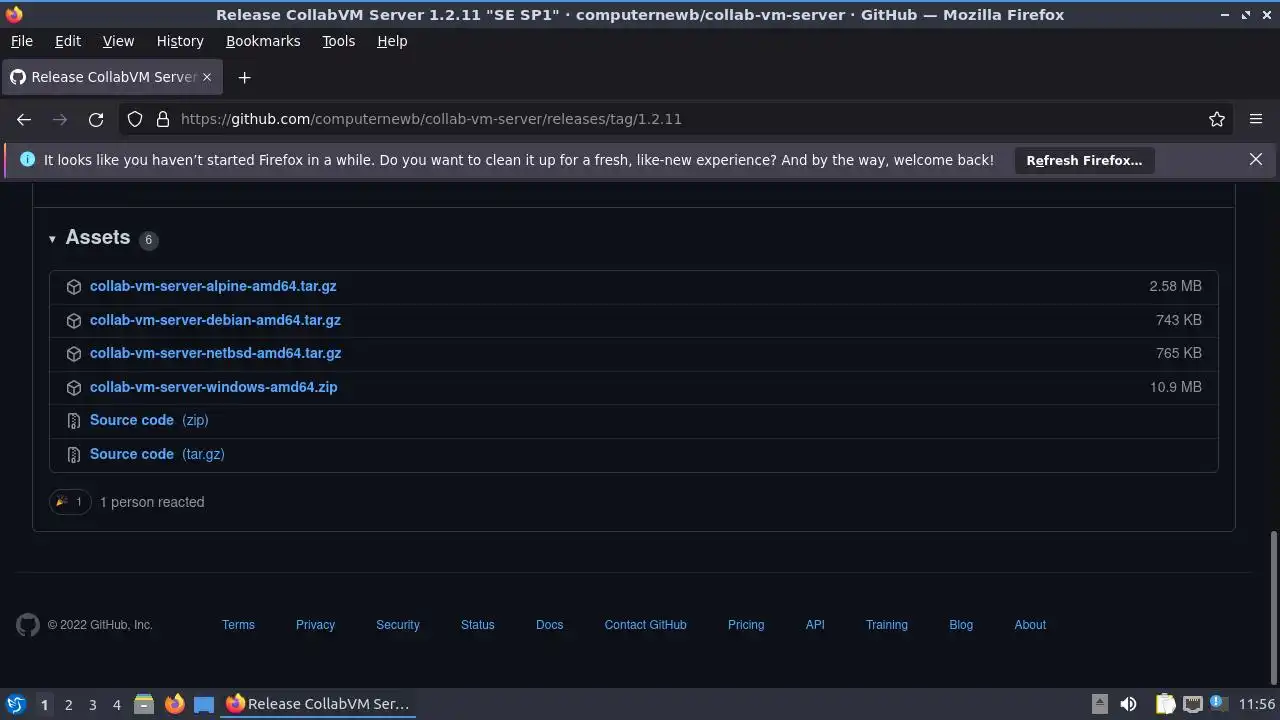Open the Terms footer link

(238, 625)
